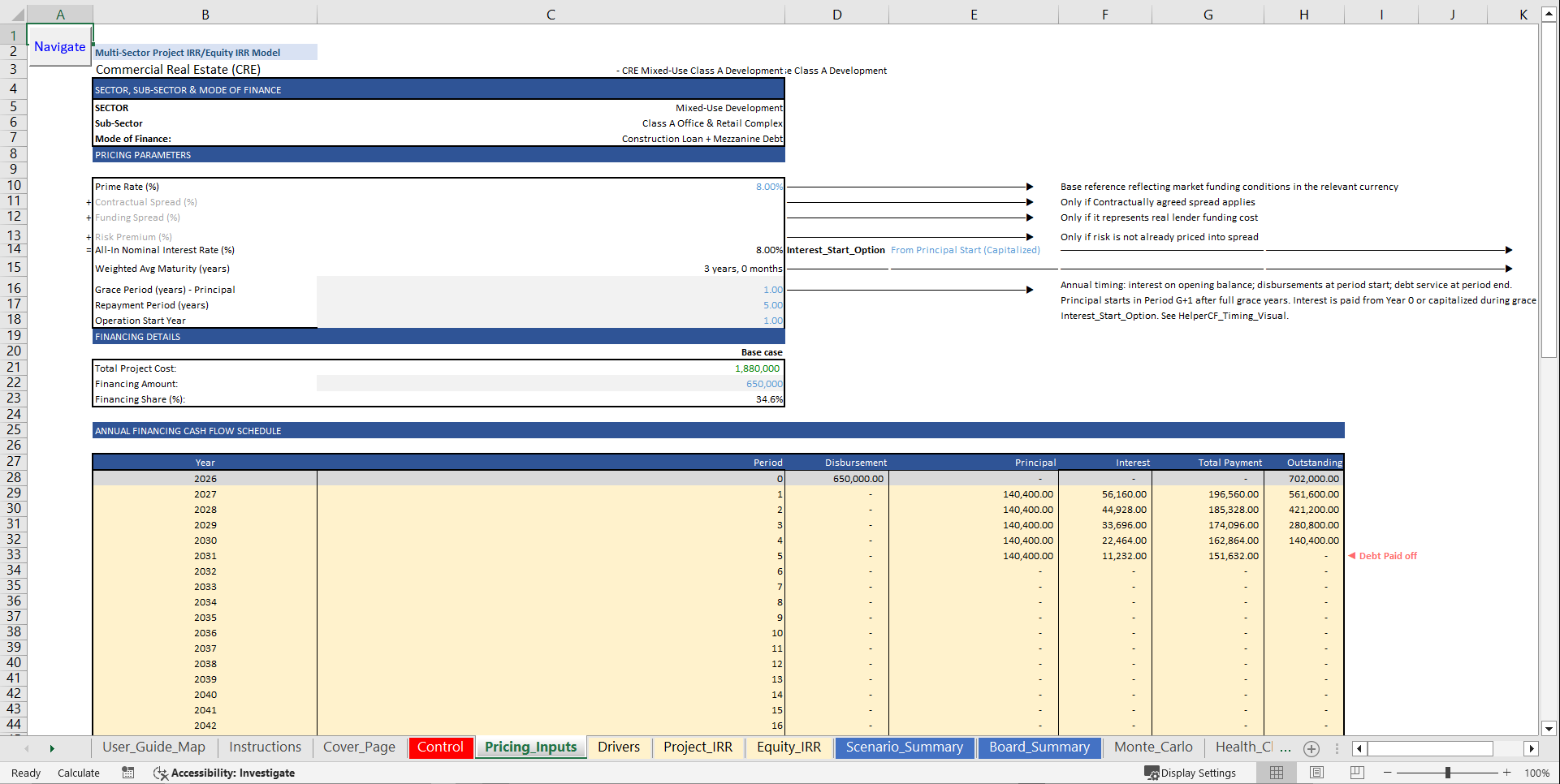Zoom out with the minus icon
Image resolution: width=1560 pixels, height=784 pixels.
[1387, 773]
